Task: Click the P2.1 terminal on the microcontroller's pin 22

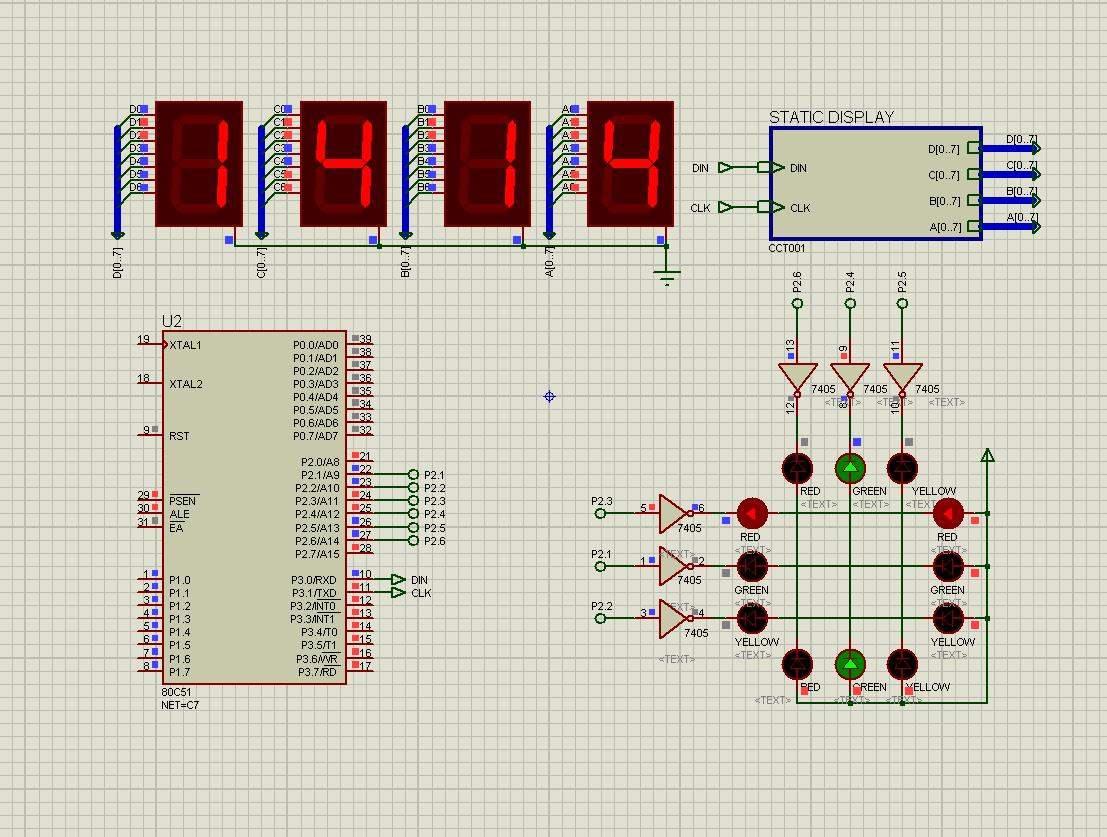Action: click(x=413, y=474)
